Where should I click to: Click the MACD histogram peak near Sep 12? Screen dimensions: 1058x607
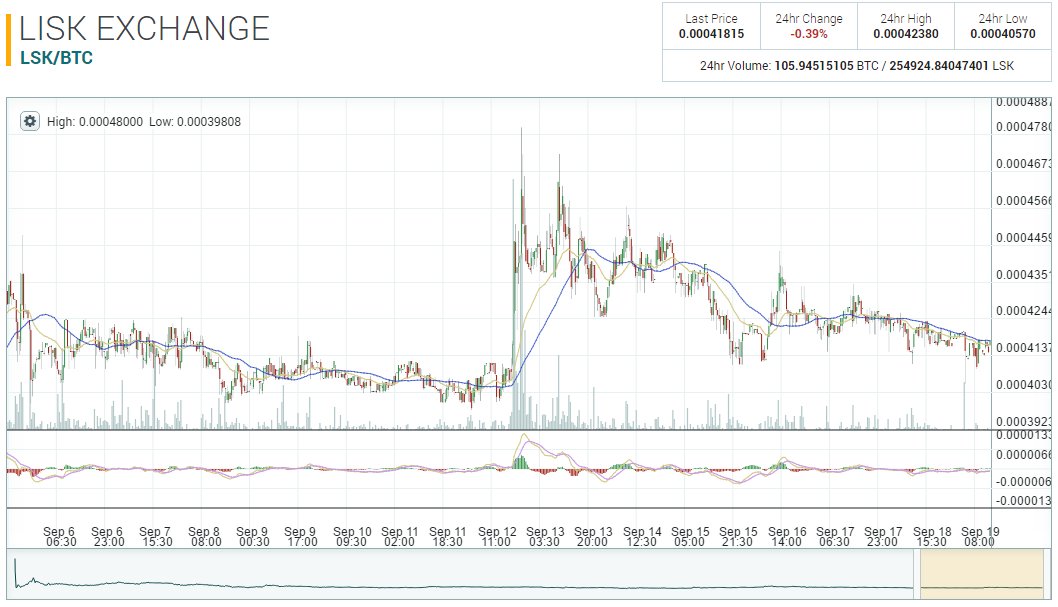click(520, 461)
